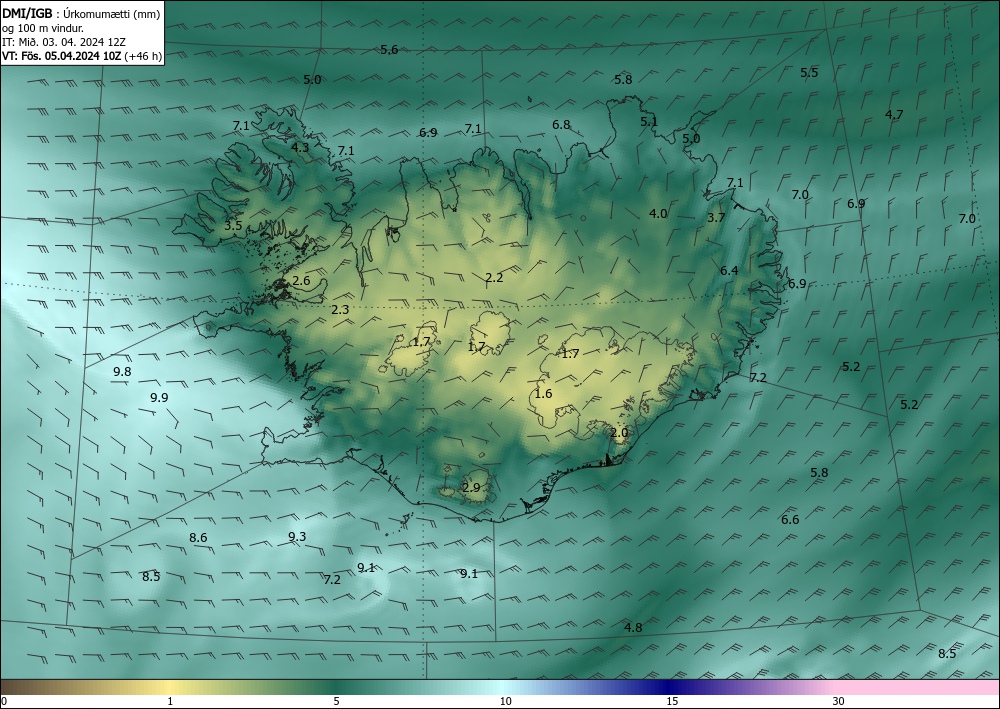Image resolution: width=1000 pixels, height=709 pixels.
Task: Click the 2.9 value label
Action: [471, 488]
